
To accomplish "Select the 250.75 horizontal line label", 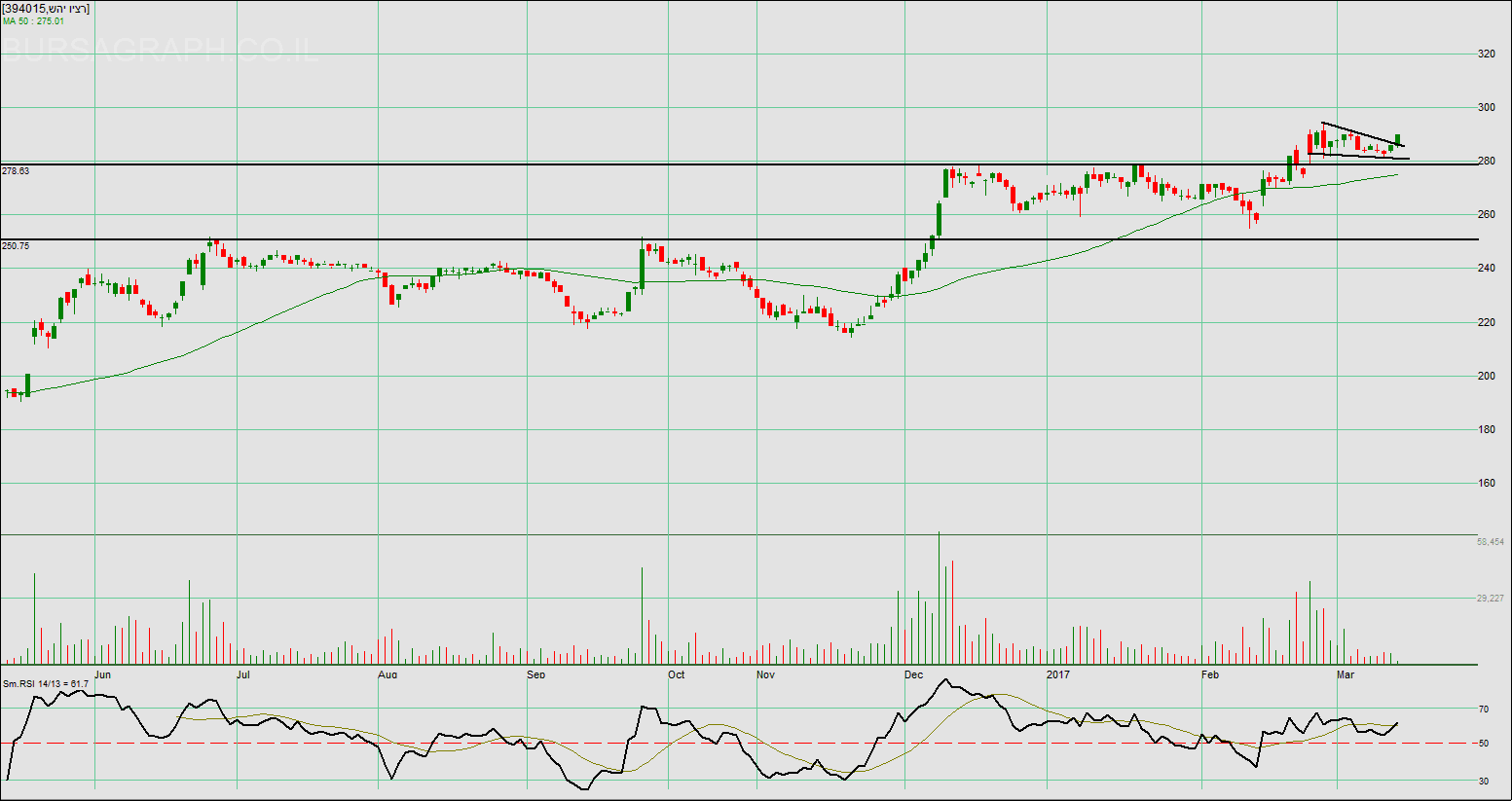I will tap(16, 246).
